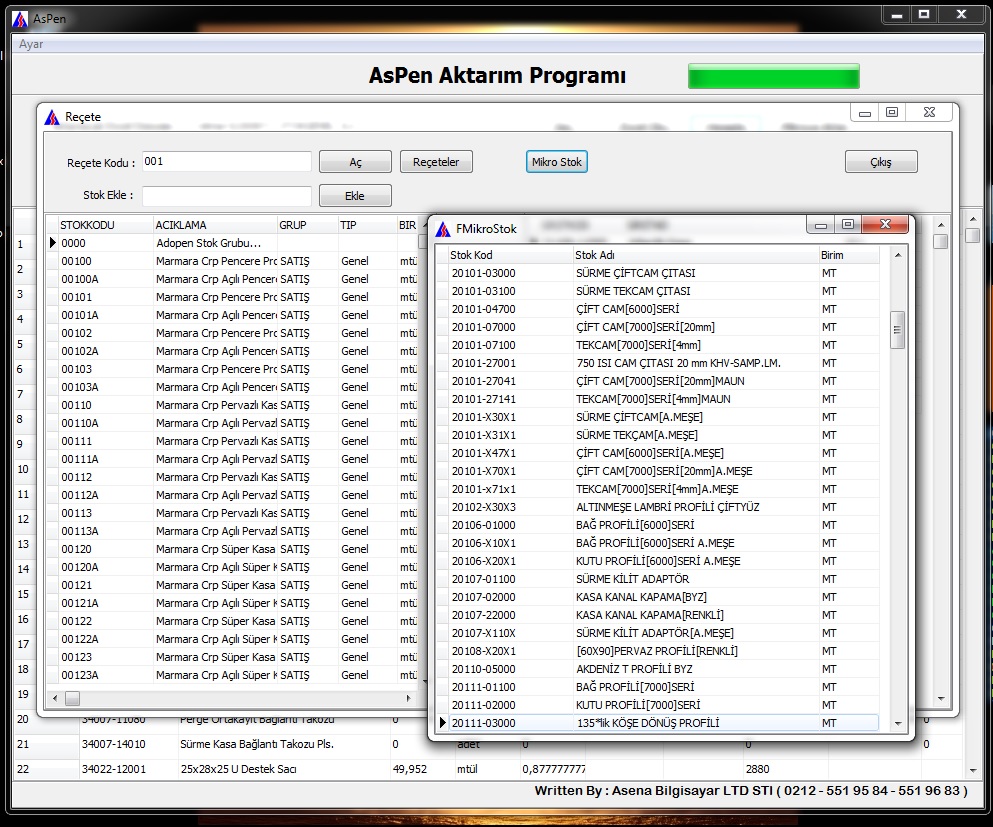Image resolution: width=993 pixels, height=827 pixels.
Task: Sort by the STOKKODU column header
Action: [x=105, y=225]
